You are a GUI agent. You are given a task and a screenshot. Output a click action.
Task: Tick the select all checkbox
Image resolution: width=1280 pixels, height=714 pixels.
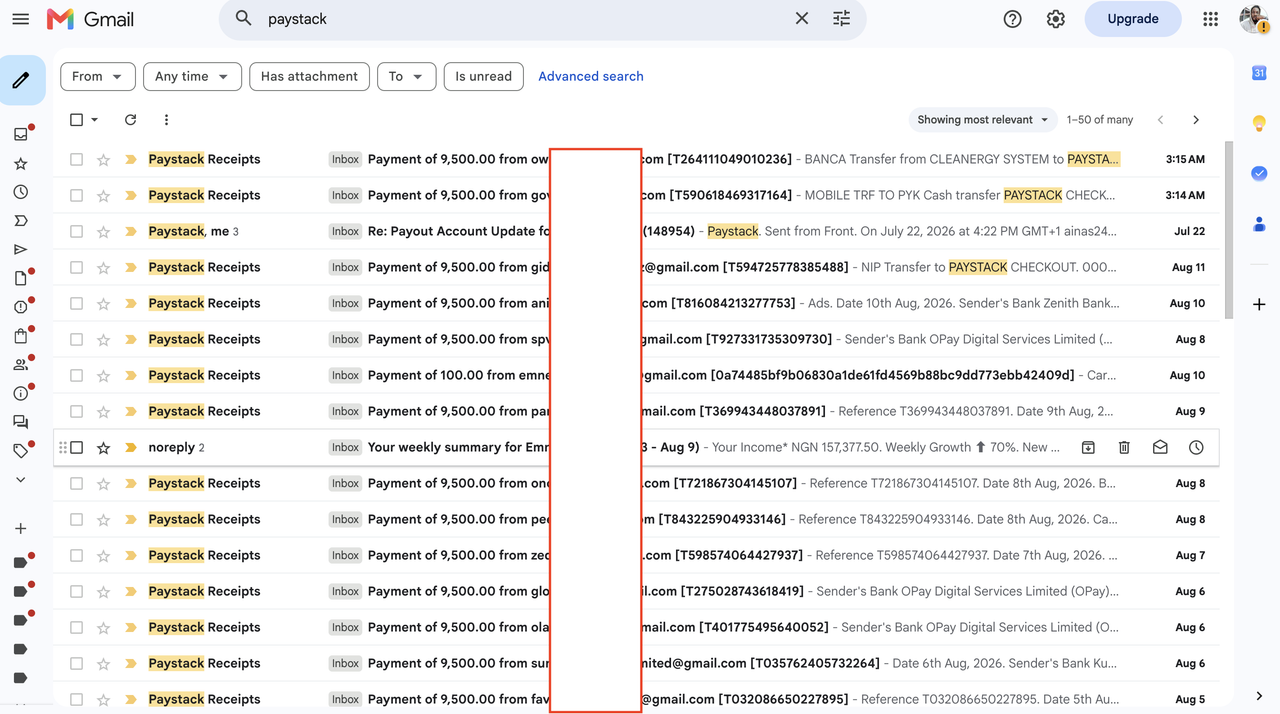click(x=77, y=120)
